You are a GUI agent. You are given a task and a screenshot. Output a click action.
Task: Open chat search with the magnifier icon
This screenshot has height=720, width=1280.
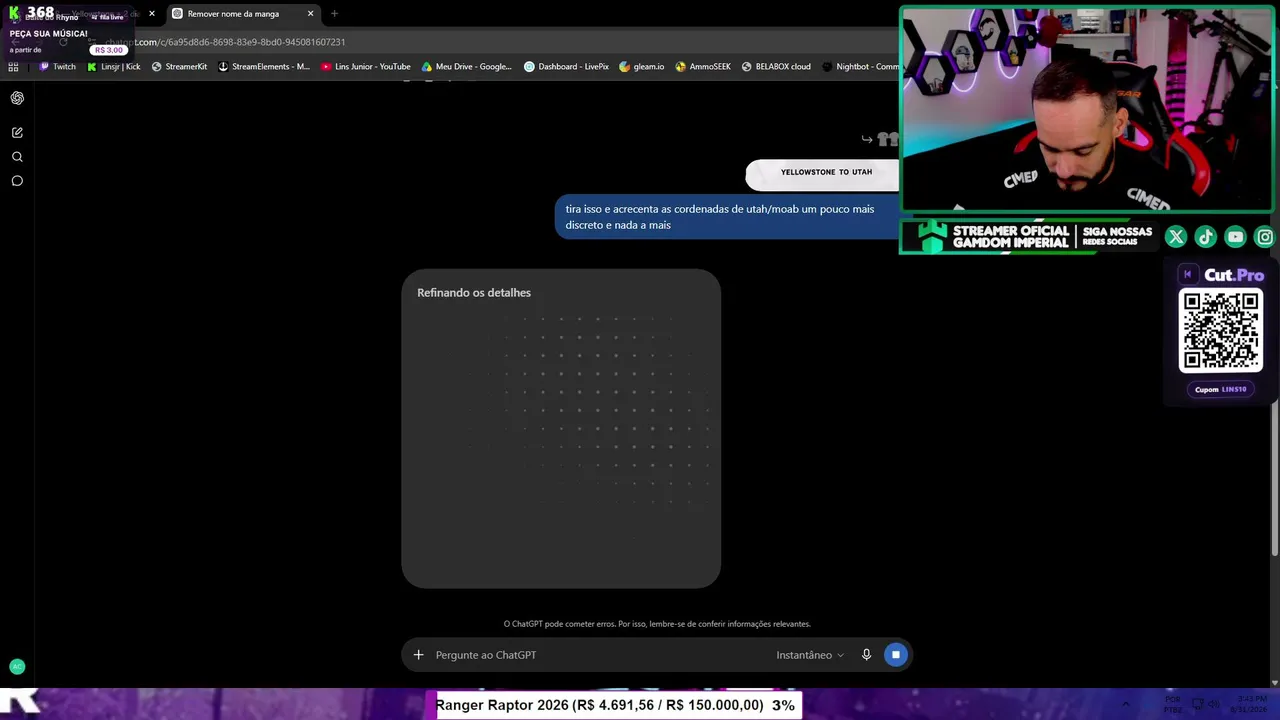(17, 157)
